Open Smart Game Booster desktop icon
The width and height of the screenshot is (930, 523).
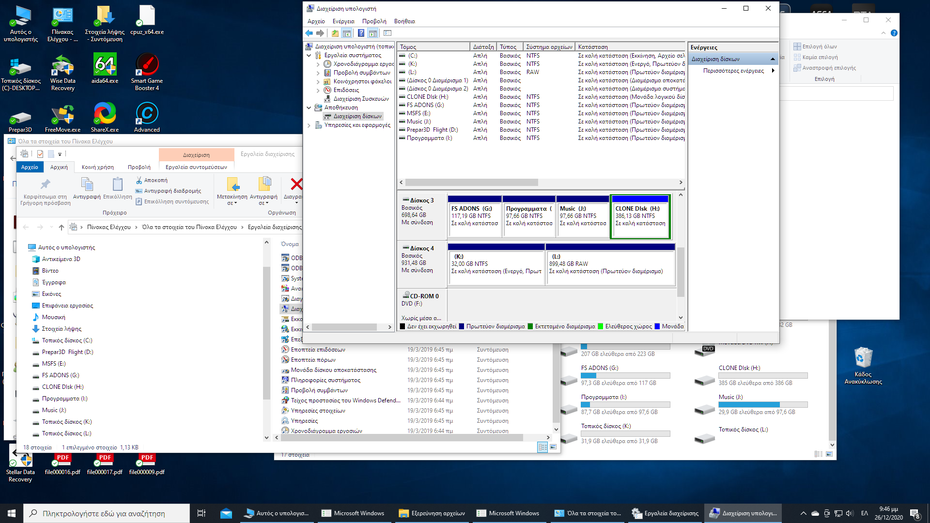click(147, 66)
